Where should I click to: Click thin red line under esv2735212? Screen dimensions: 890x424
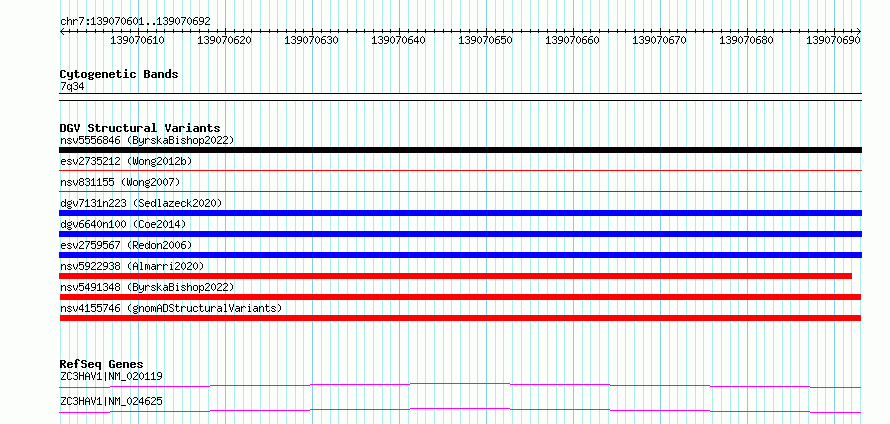(460, 170)
